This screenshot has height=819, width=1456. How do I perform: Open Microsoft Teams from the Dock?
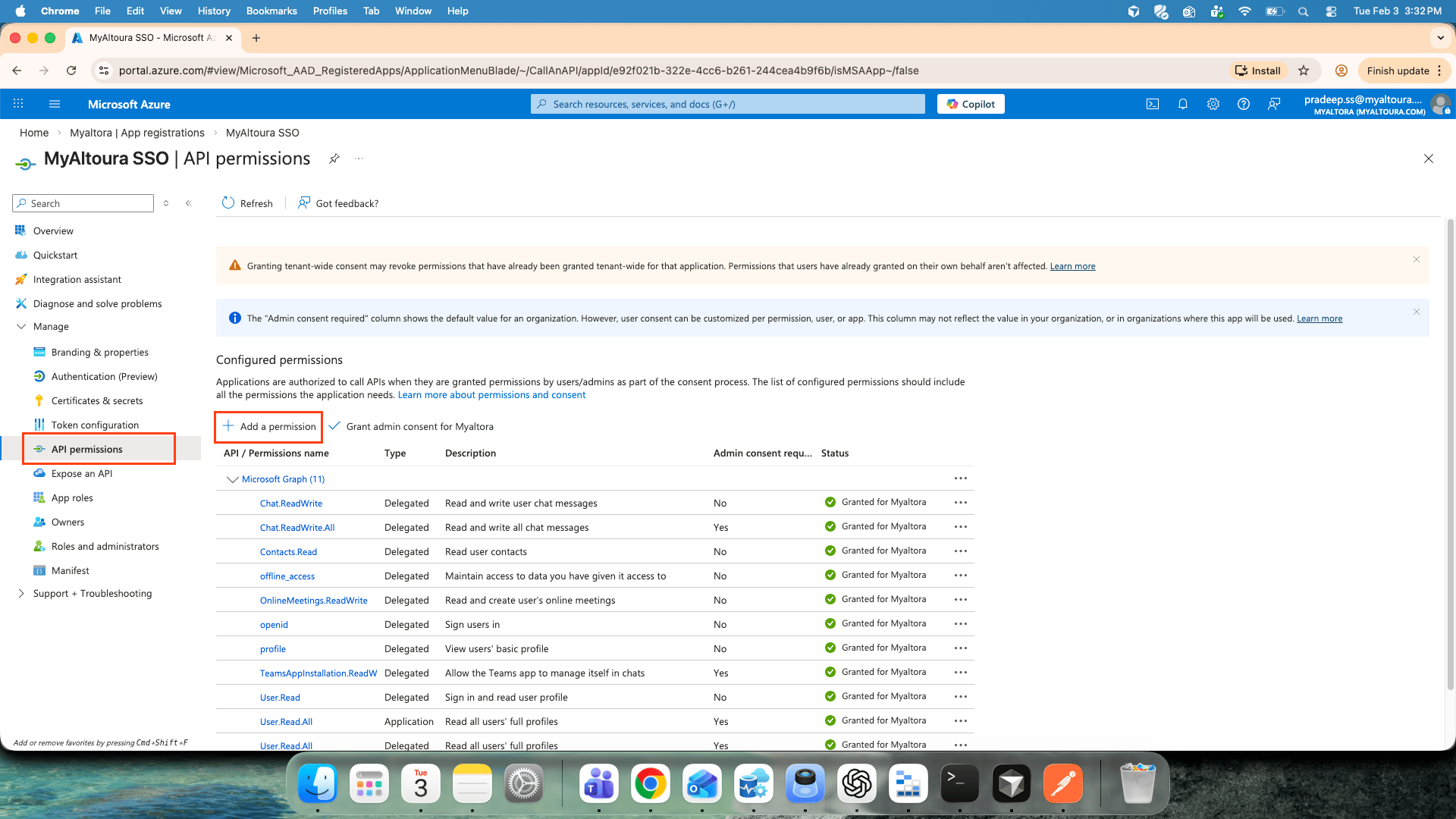pyautogui.click(x=599, y=783)
